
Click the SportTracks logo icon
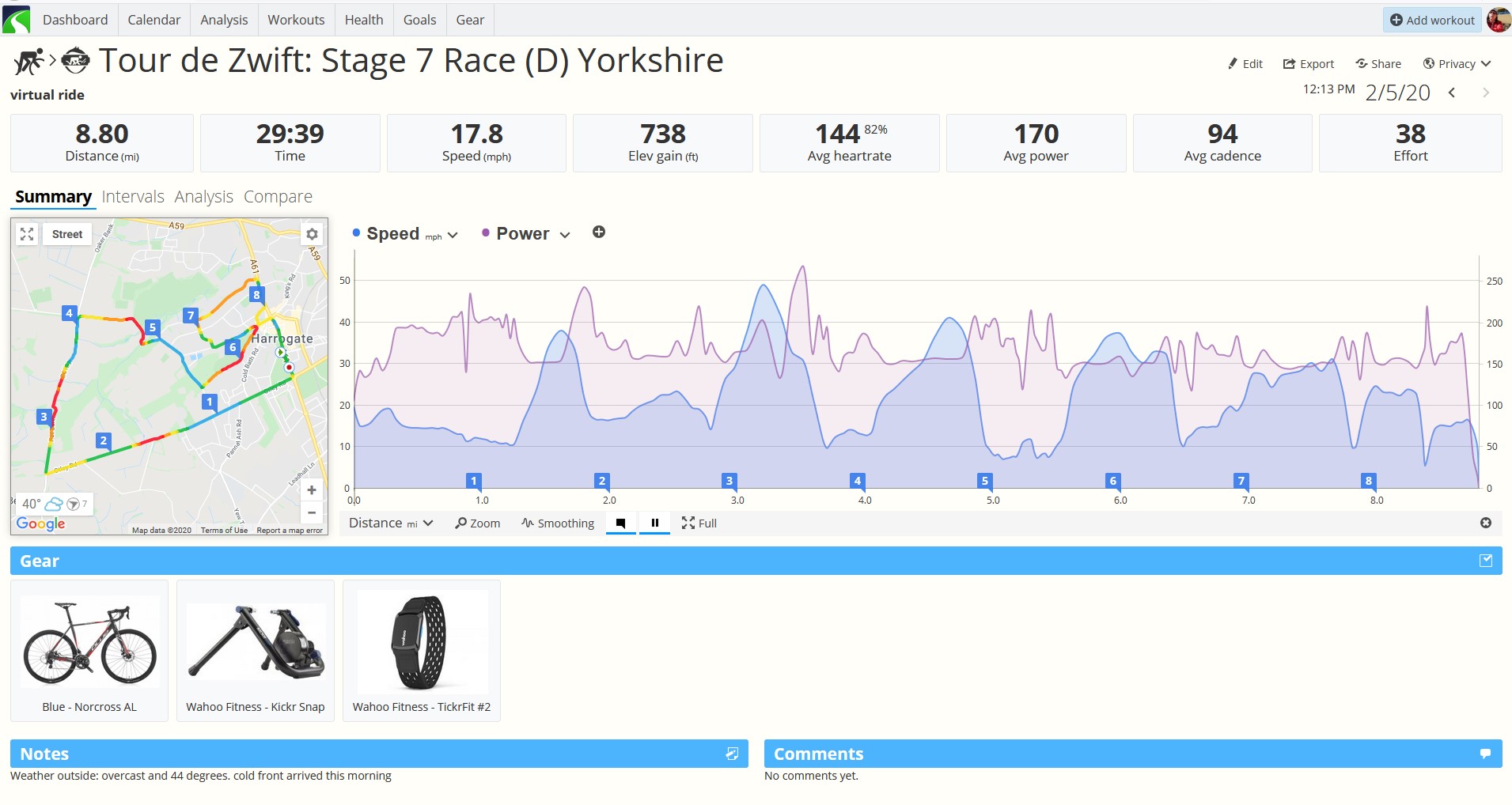[x=16, y=19]
